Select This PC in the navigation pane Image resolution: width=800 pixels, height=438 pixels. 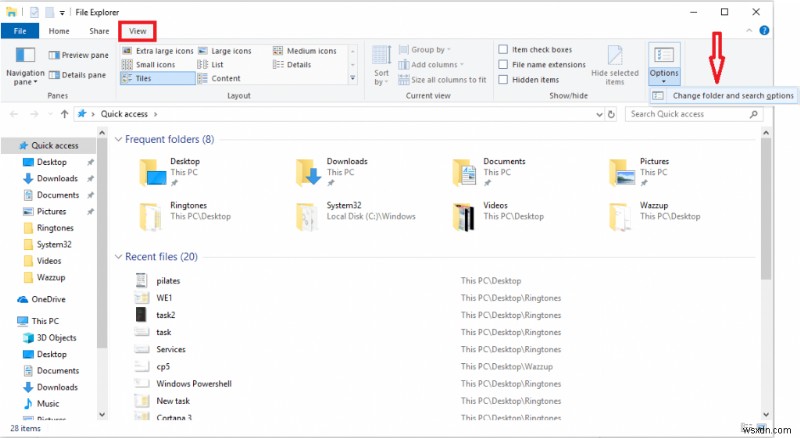pos(39,321)
